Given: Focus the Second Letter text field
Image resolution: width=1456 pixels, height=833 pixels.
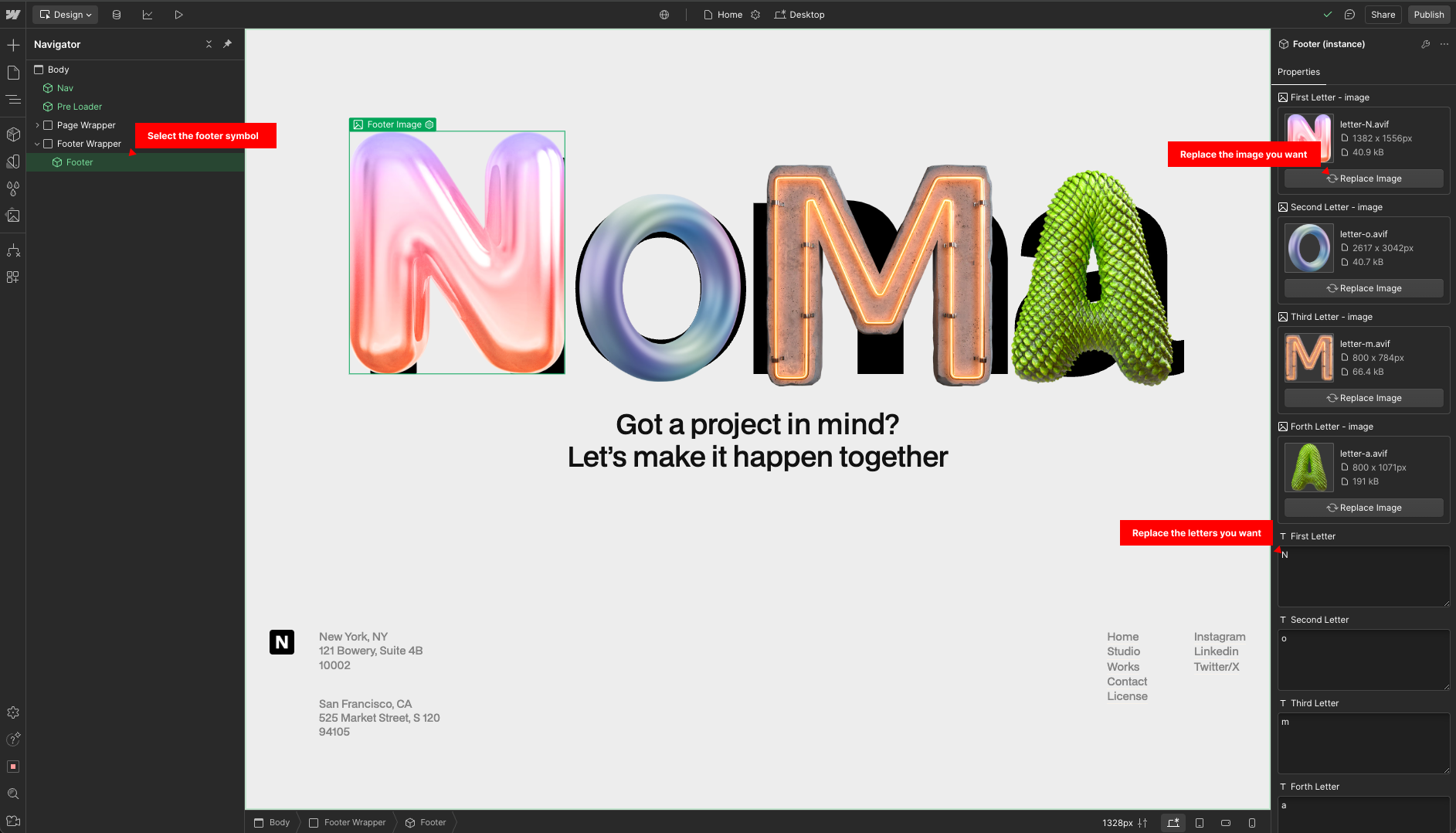Looking at the screenshot, I should coord(1363,660).
